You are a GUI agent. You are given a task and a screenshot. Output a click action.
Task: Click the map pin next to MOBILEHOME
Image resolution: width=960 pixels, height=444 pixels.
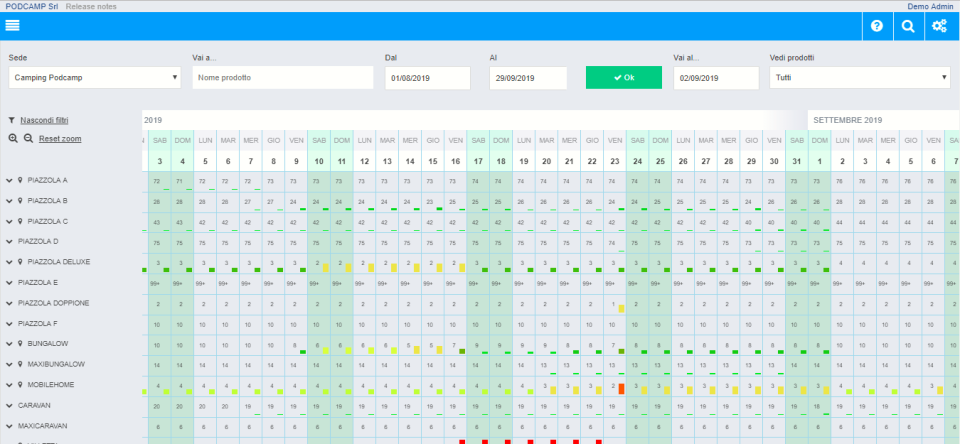pyautogui.click(x=20, y=384)
